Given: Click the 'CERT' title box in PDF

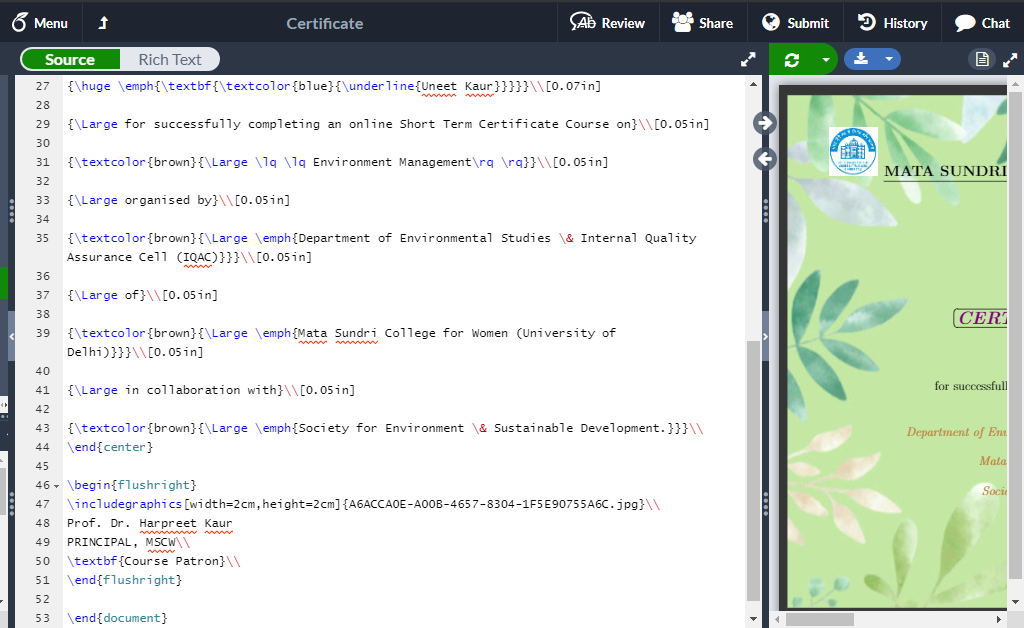Looking at the screenshot, I should (x=980, y=318).
